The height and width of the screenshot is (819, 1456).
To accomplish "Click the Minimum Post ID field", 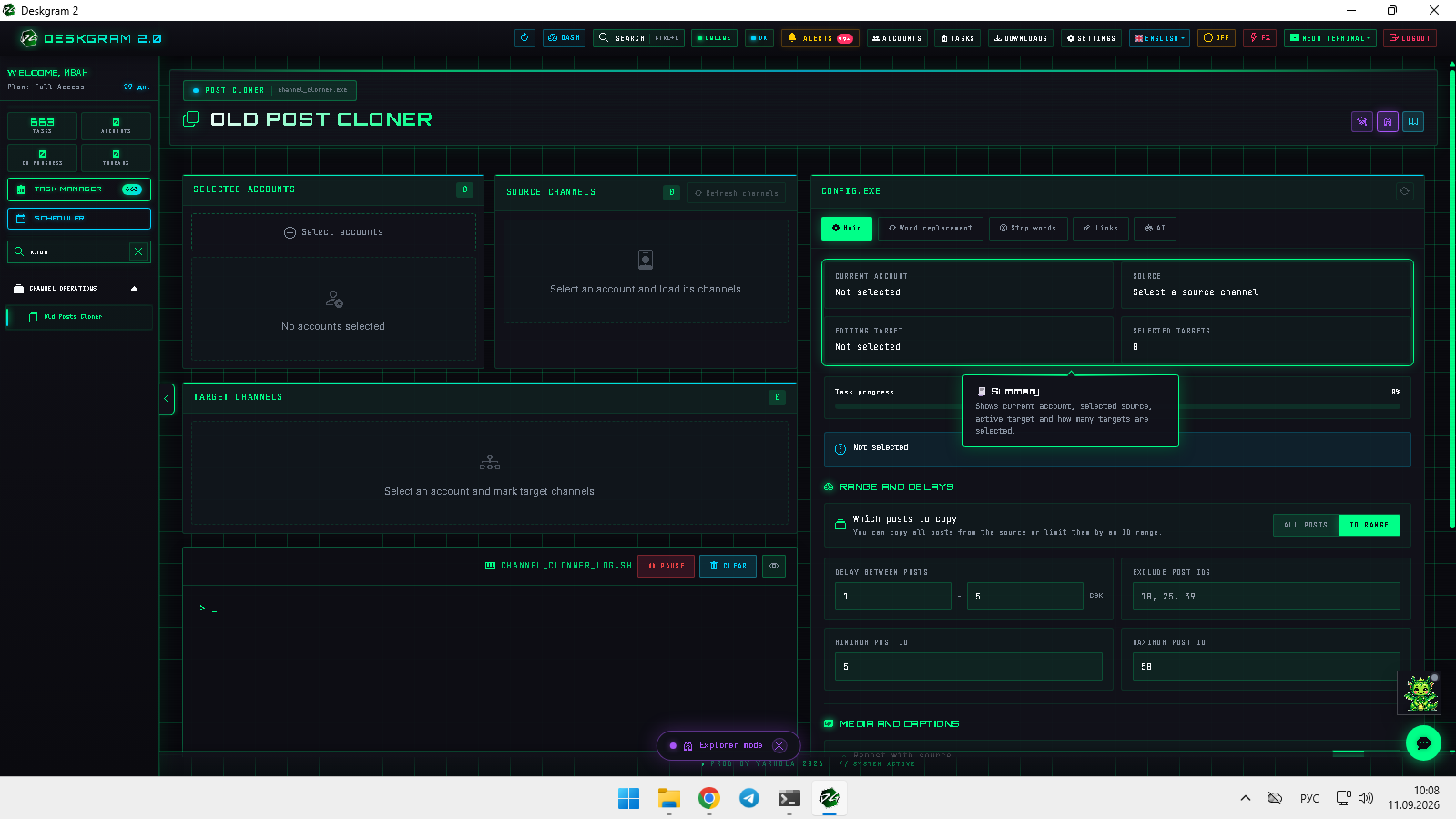I will point(969,667).
